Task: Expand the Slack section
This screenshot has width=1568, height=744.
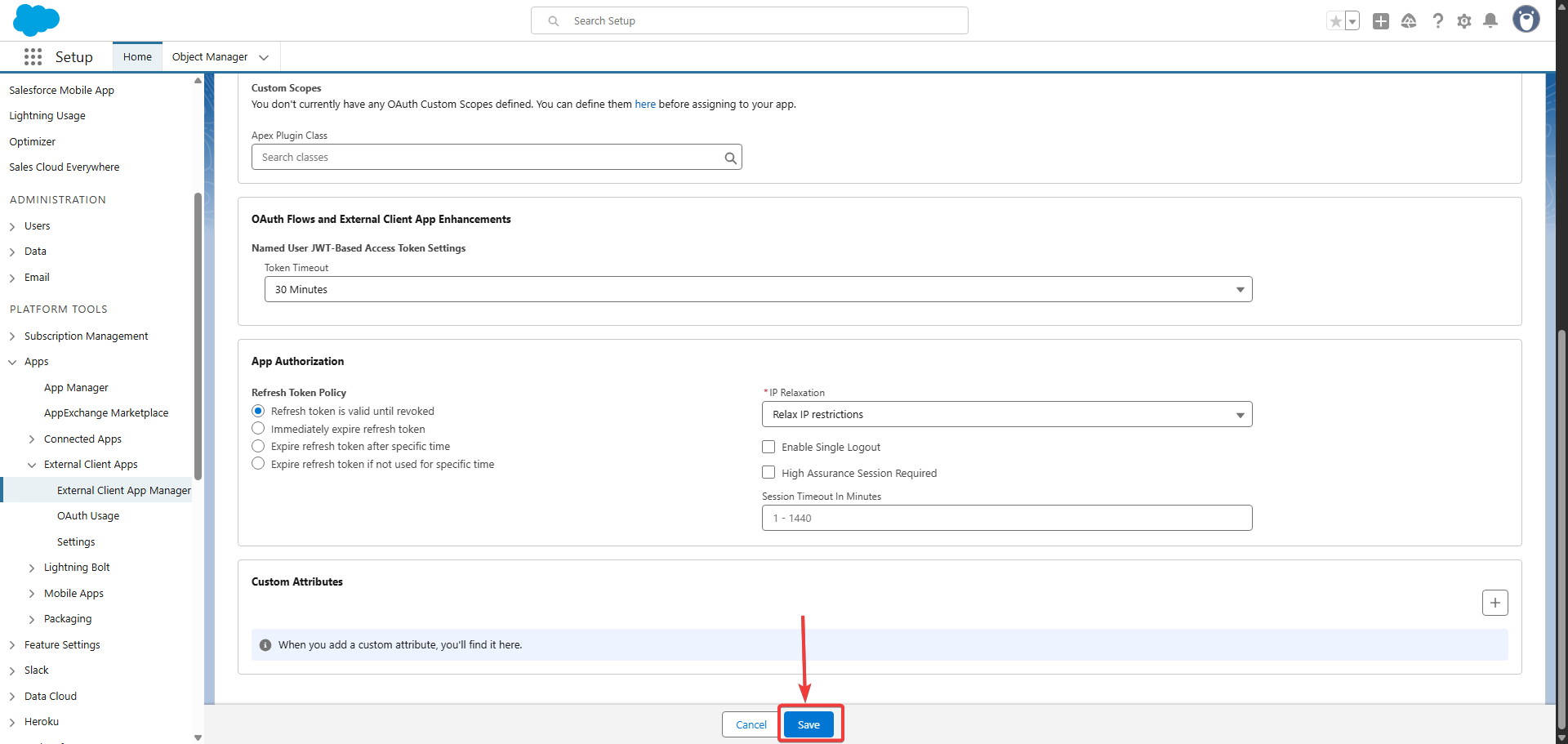Action: point(12,670)
